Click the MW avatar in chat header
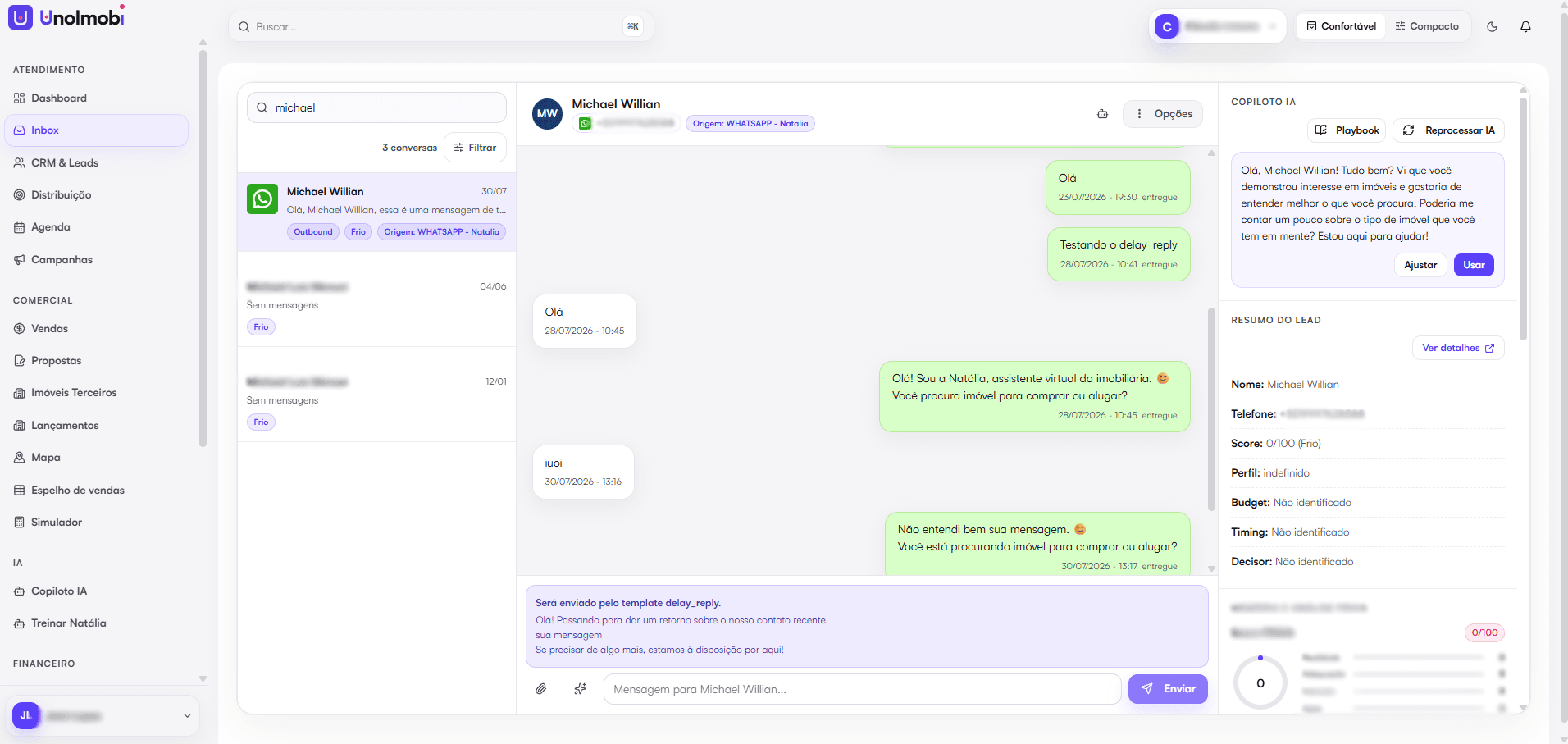 tap(547, 114)
